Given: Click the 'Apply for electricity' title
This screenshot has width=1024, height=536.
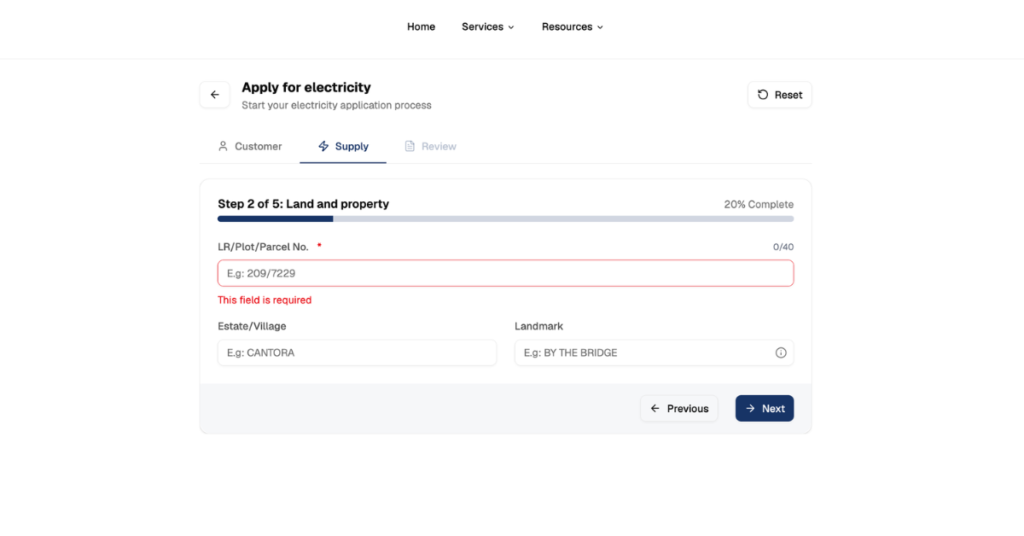Looking at the screenshot, I should pos(306,87).
